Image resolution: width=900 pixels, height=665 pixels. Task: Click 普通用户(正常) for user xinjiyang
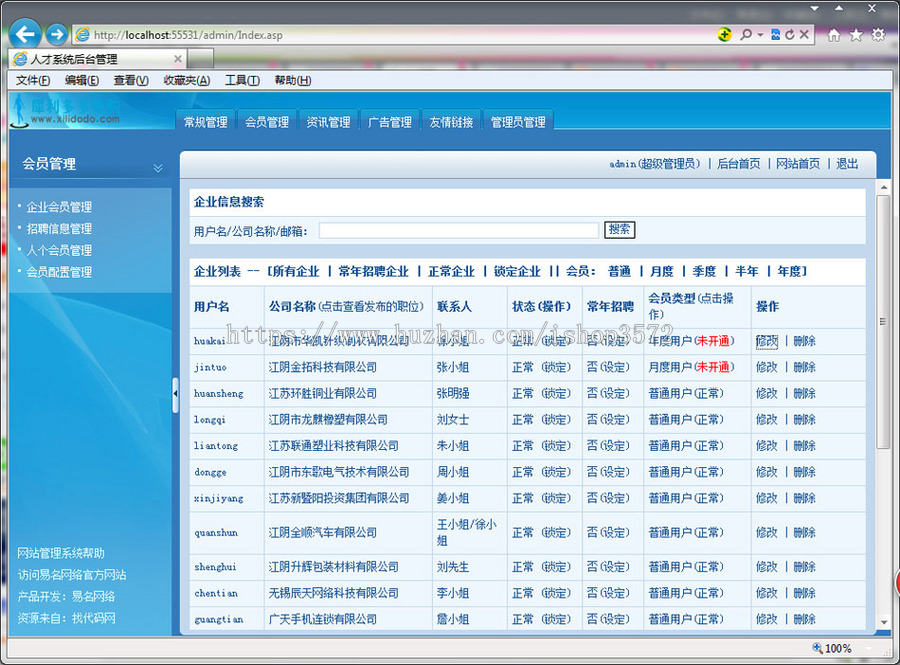click(x=686, y=499)
